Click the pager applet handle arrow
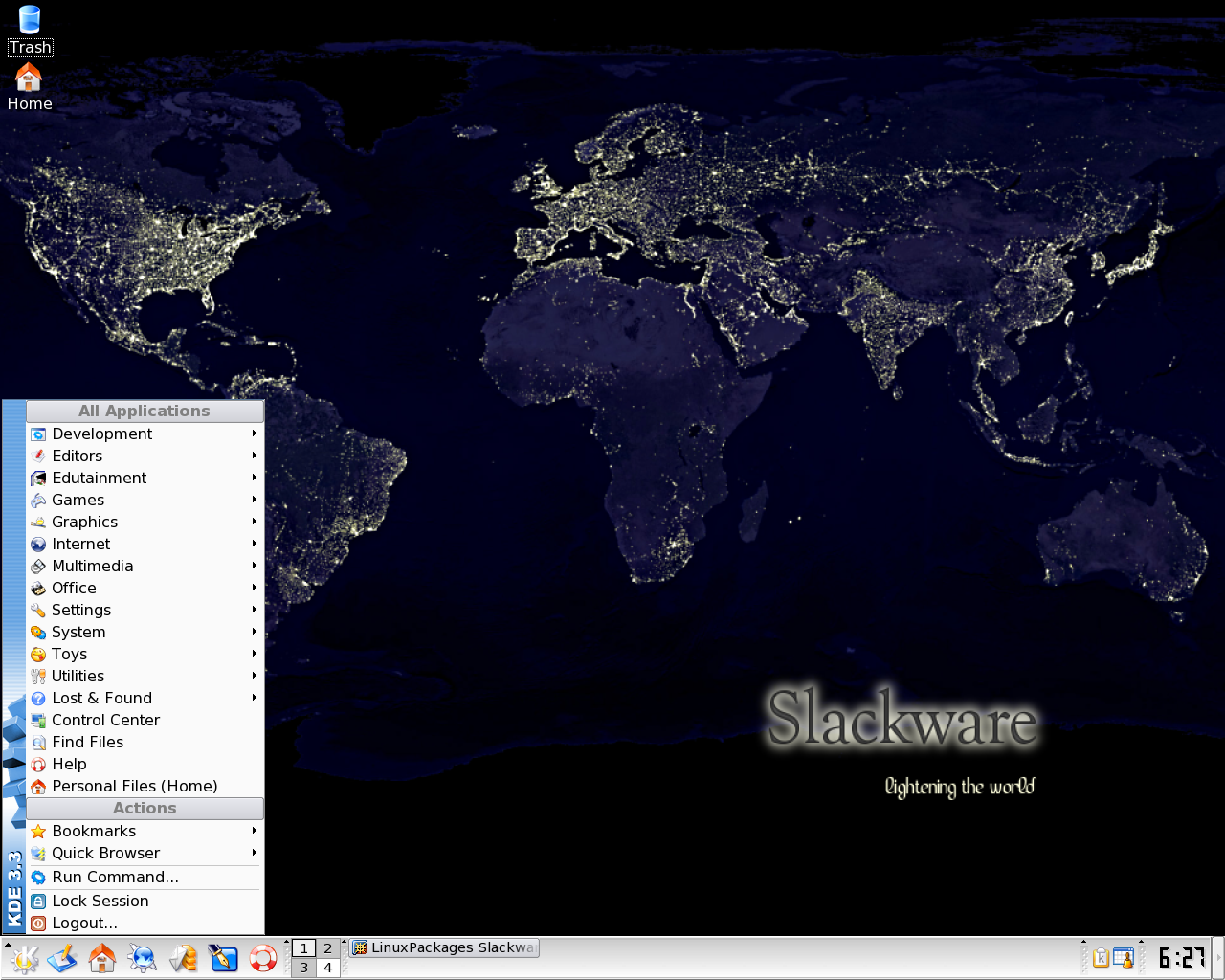The image size is (1225, 980). (289, 944)
